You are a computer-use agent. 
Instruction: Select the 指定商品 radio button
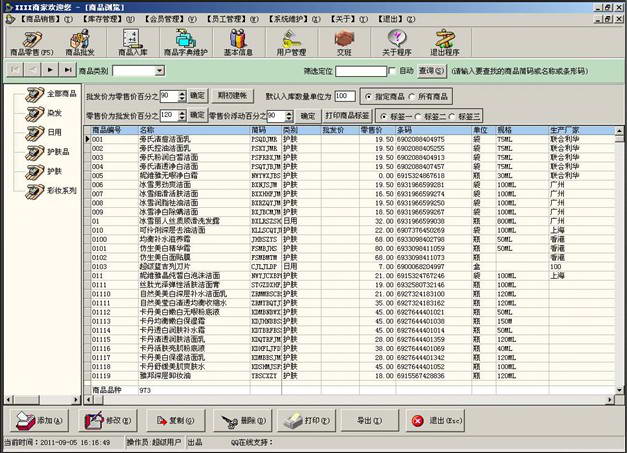point(368,96)
